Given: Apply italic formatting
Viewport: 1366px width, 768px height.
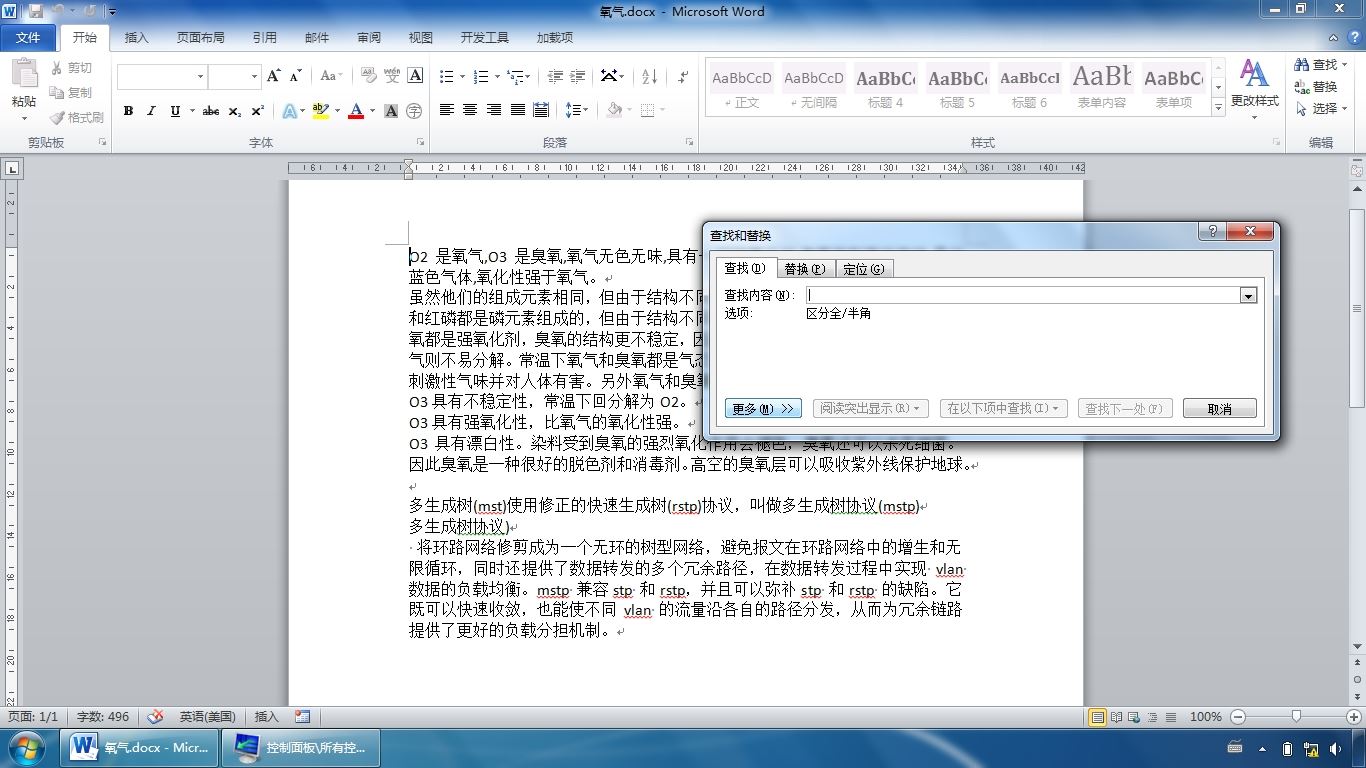Looking at the screenshot, I should point(151,111).
